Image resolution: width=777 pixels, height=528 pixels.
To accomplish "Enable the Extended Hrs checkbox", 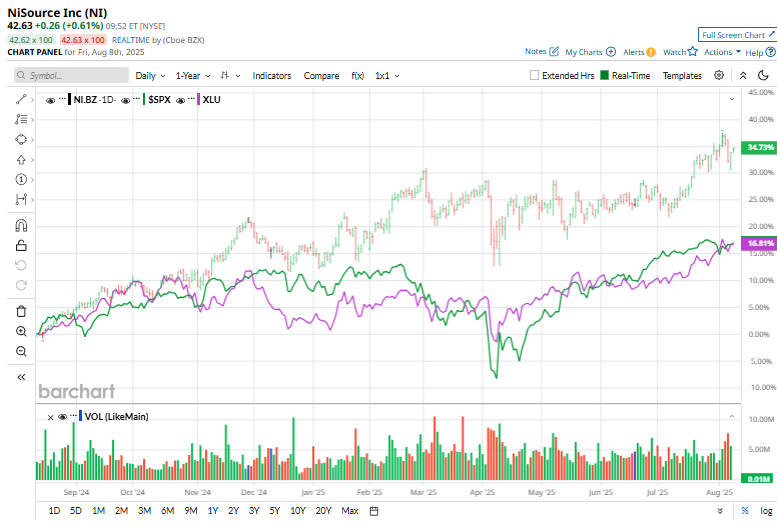I will pos(534,75).
